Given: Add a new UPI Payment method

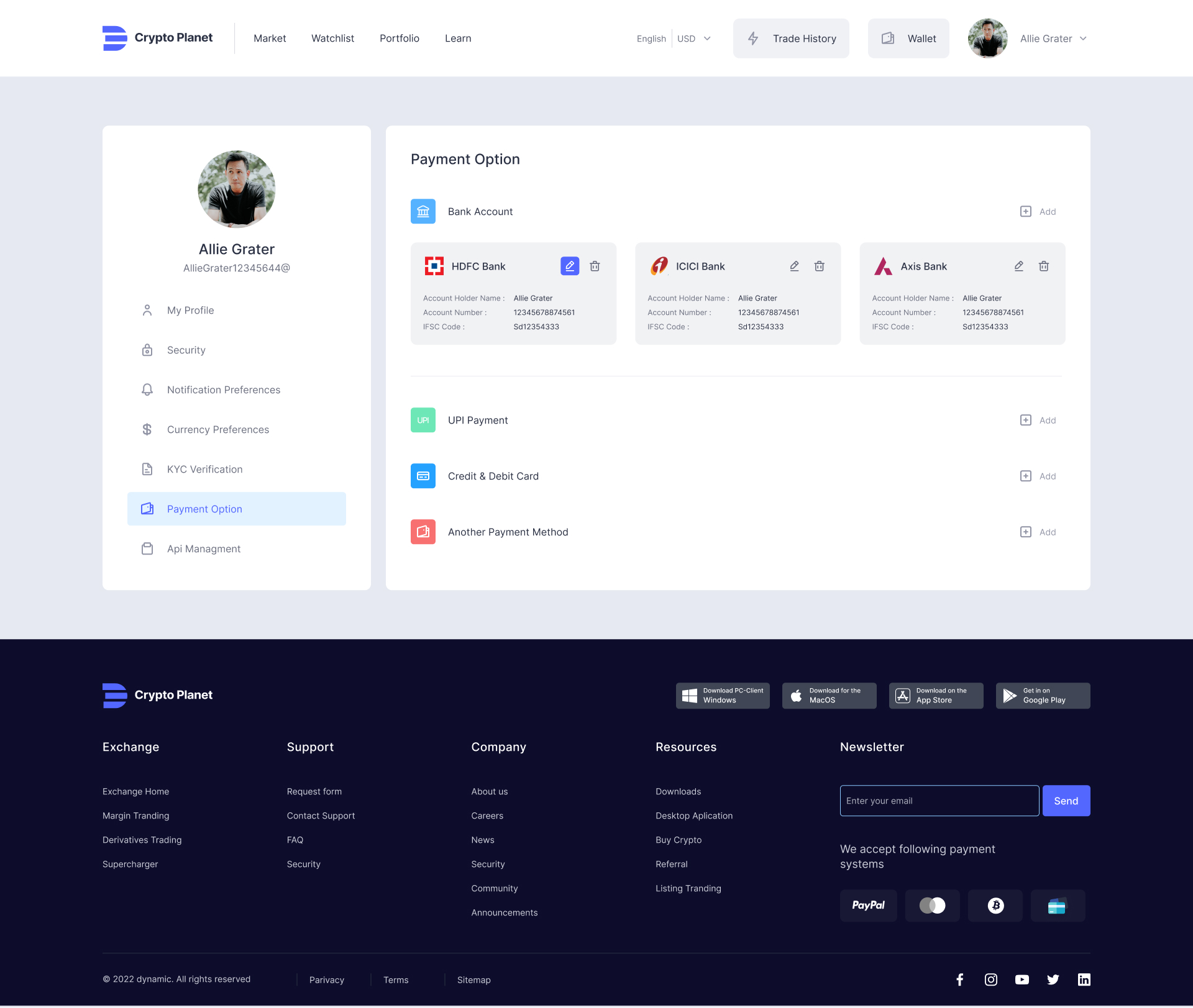Looking at the screenshot, I should [1038, 420].
